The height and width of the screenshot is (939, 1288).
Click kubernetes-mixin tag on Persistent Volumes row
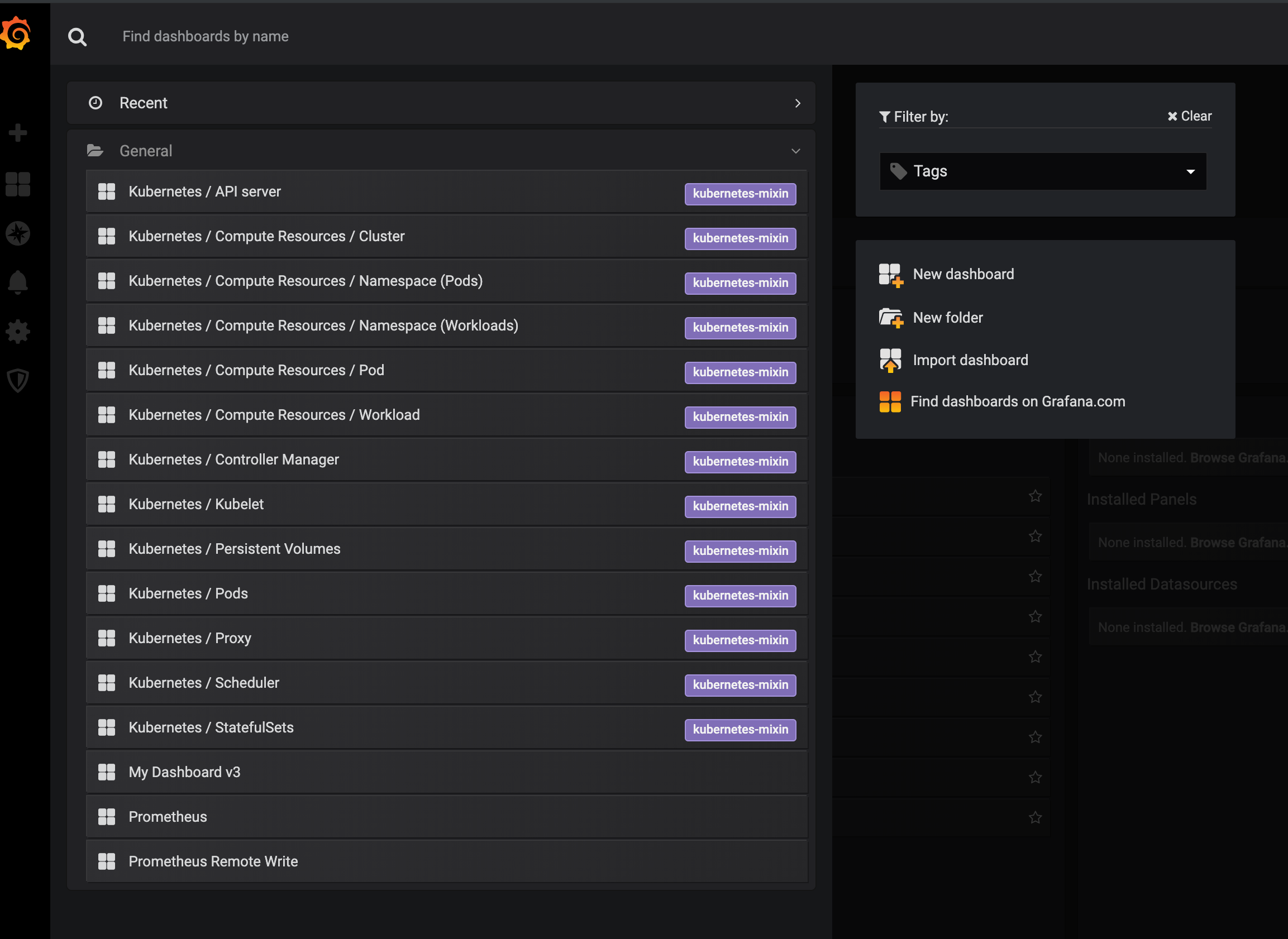[x=740, y=552]
